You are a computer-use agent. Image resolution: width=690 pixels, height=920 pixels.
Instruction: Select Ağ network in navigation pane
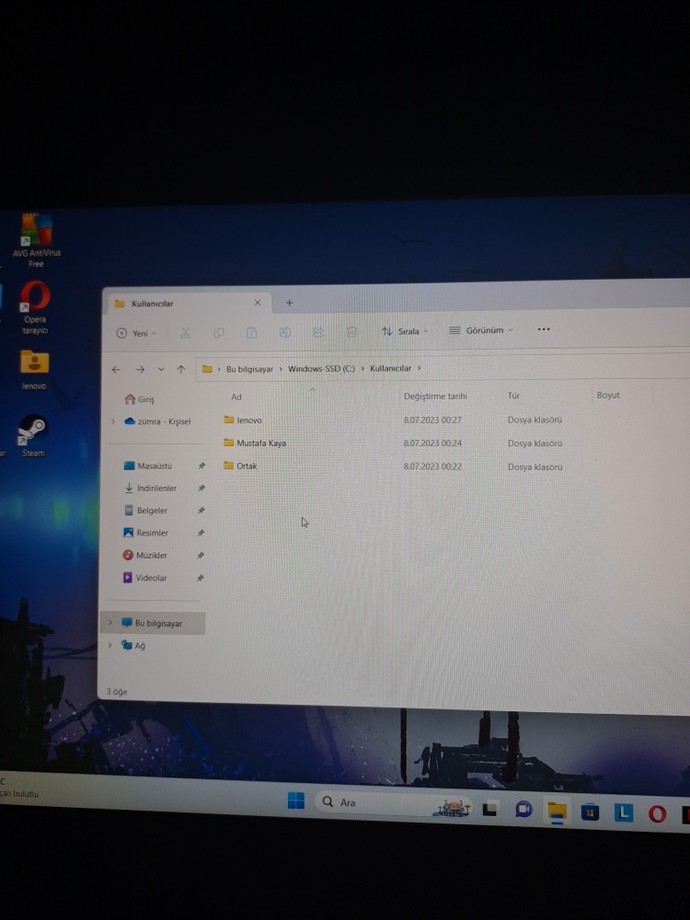coord(133,645)
